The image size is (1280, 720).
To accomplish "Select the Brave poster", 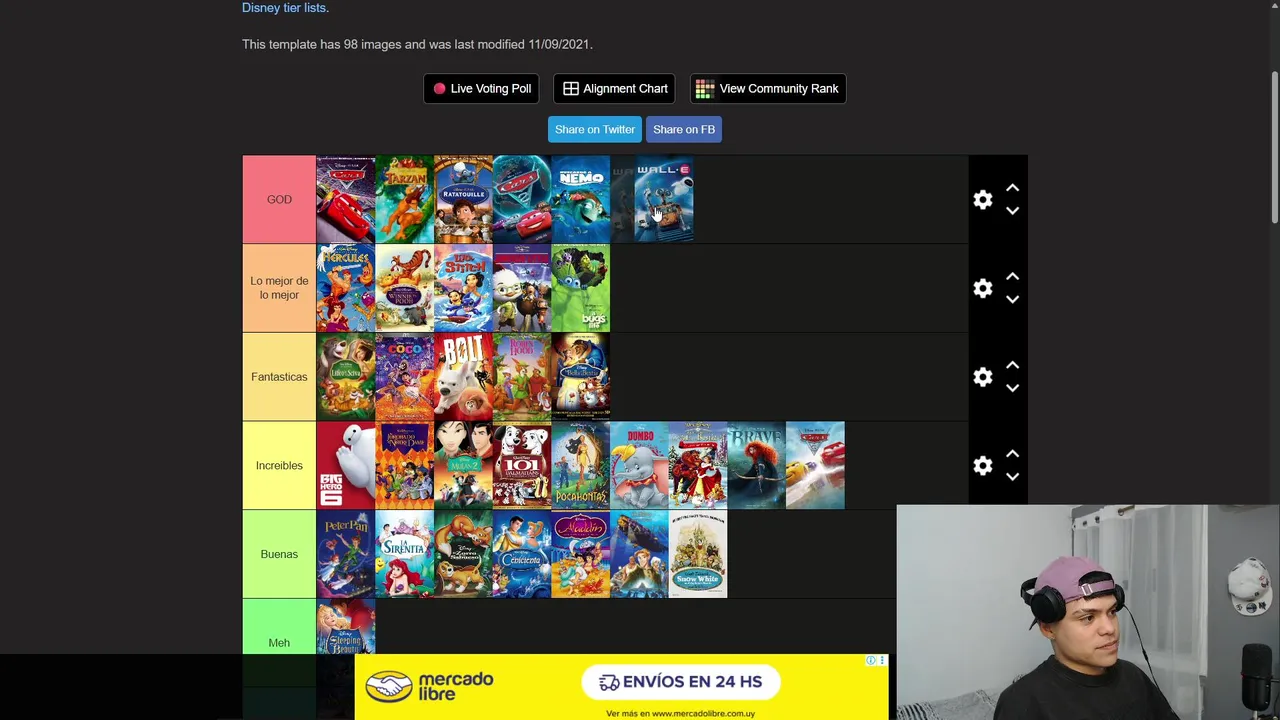I will [x=757, y=465].
